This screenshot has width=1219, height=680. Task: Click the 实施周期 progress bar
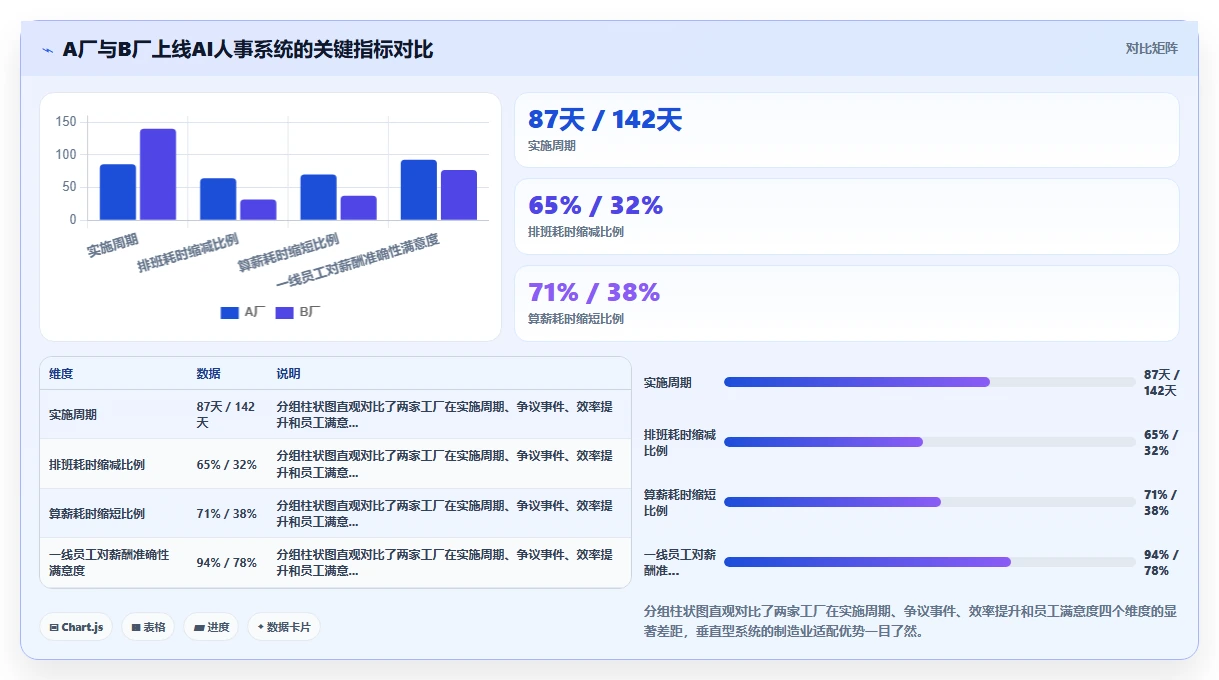930,382
